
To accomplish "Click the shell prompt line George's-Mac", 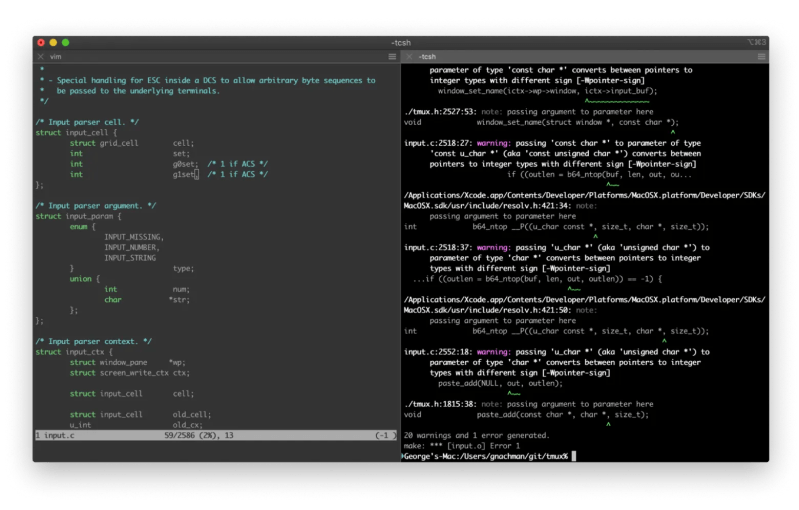I will coord(486,456).
